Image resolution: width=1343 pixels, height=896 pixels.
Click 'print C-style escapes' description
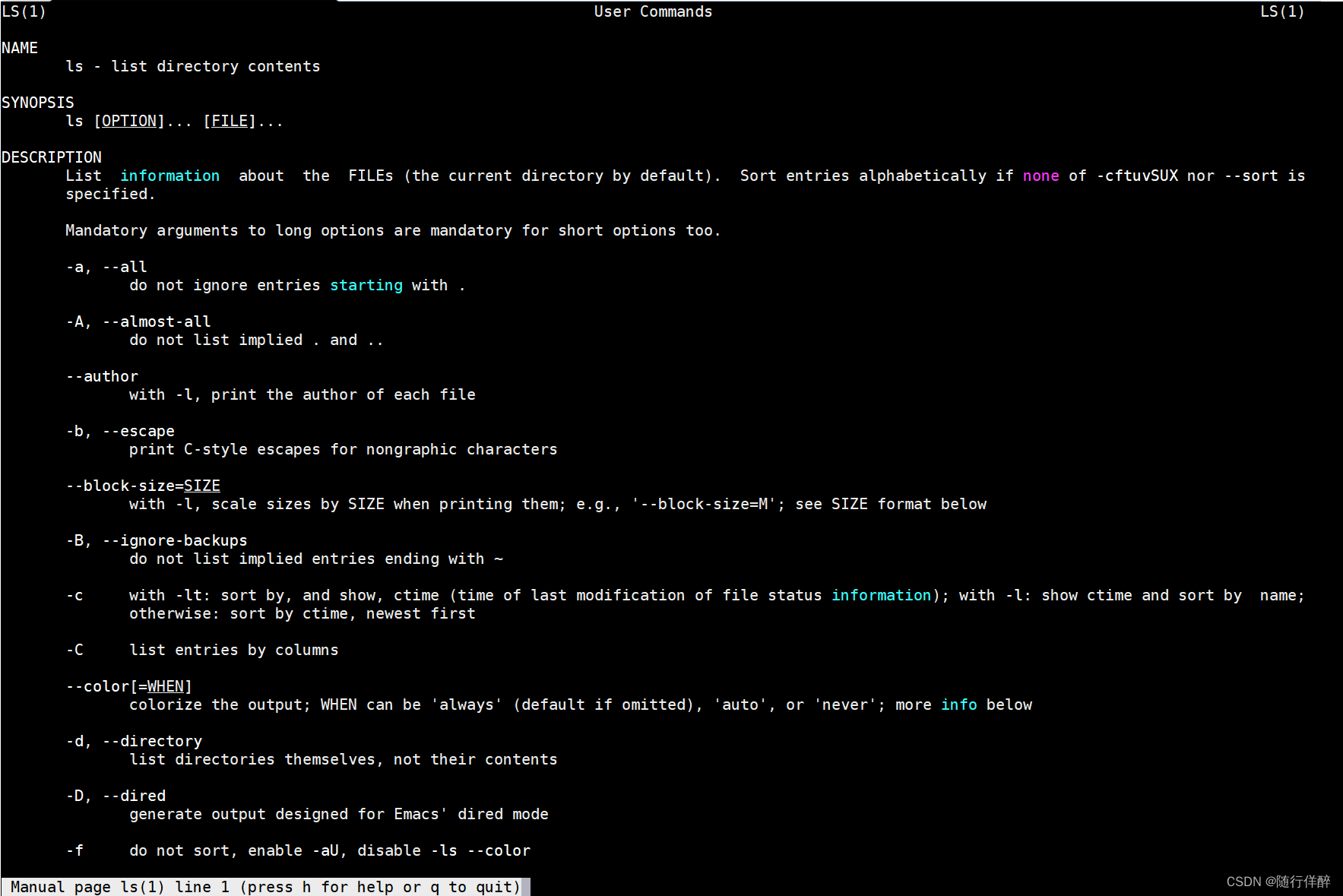[344, 449]
